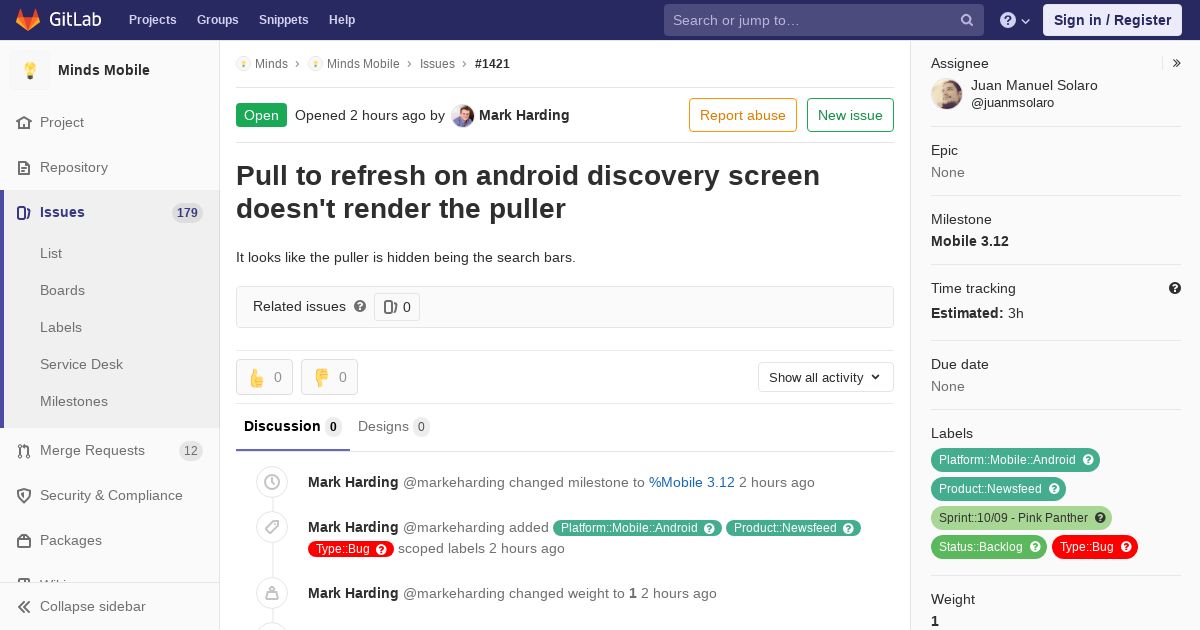Click the Security & Compliance shield icon
Screen dimensions: 1200x630
pyautogui.click(x=24, y=496)
